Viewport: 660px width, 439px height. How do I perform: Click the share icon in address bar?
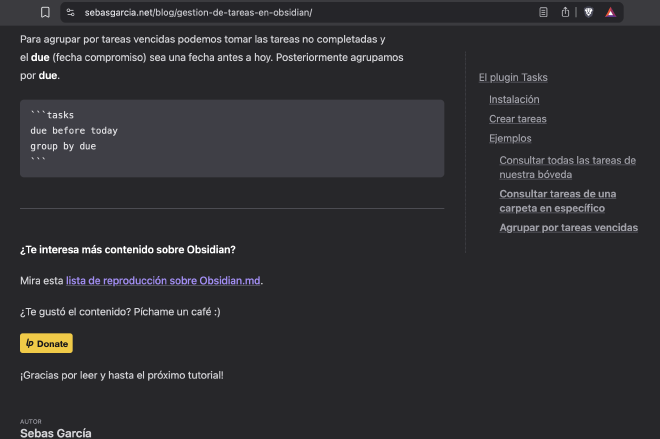[565, 12]
